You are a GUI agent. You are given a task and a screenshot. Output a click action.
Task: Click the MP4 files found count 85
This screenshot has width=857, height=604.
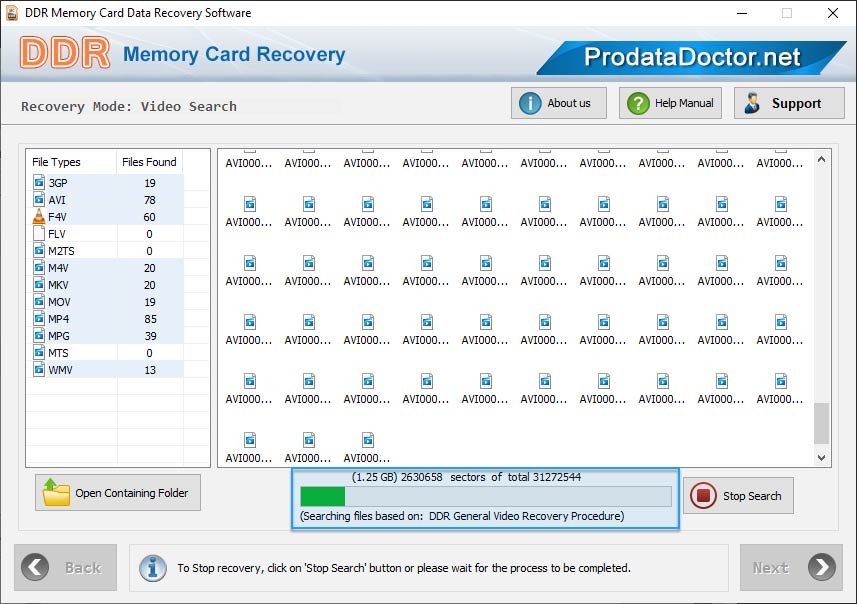pos(150,319)
